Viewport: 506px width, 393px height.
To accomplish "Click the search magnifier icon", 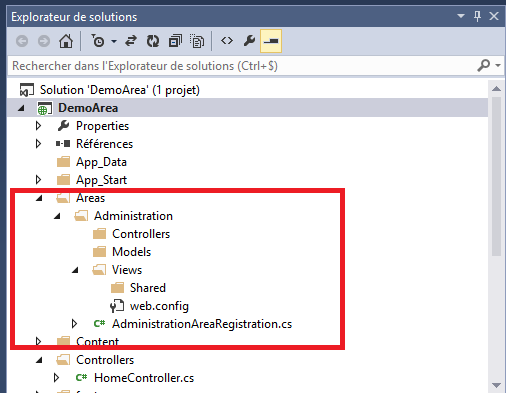I will pyautogui.click(x=484, y=65).
